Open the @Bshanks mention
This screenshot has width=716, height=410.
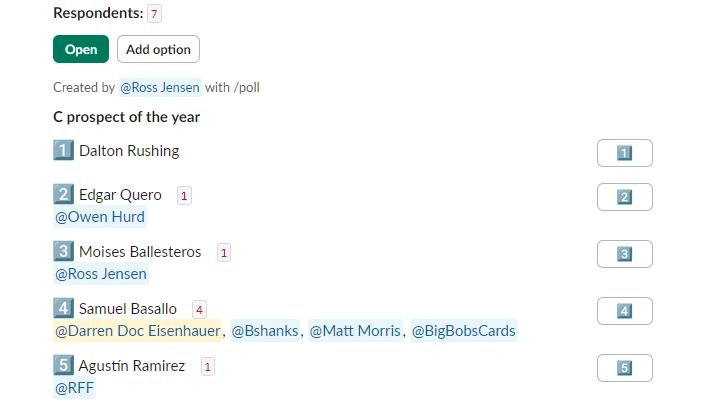pos(265,331)
